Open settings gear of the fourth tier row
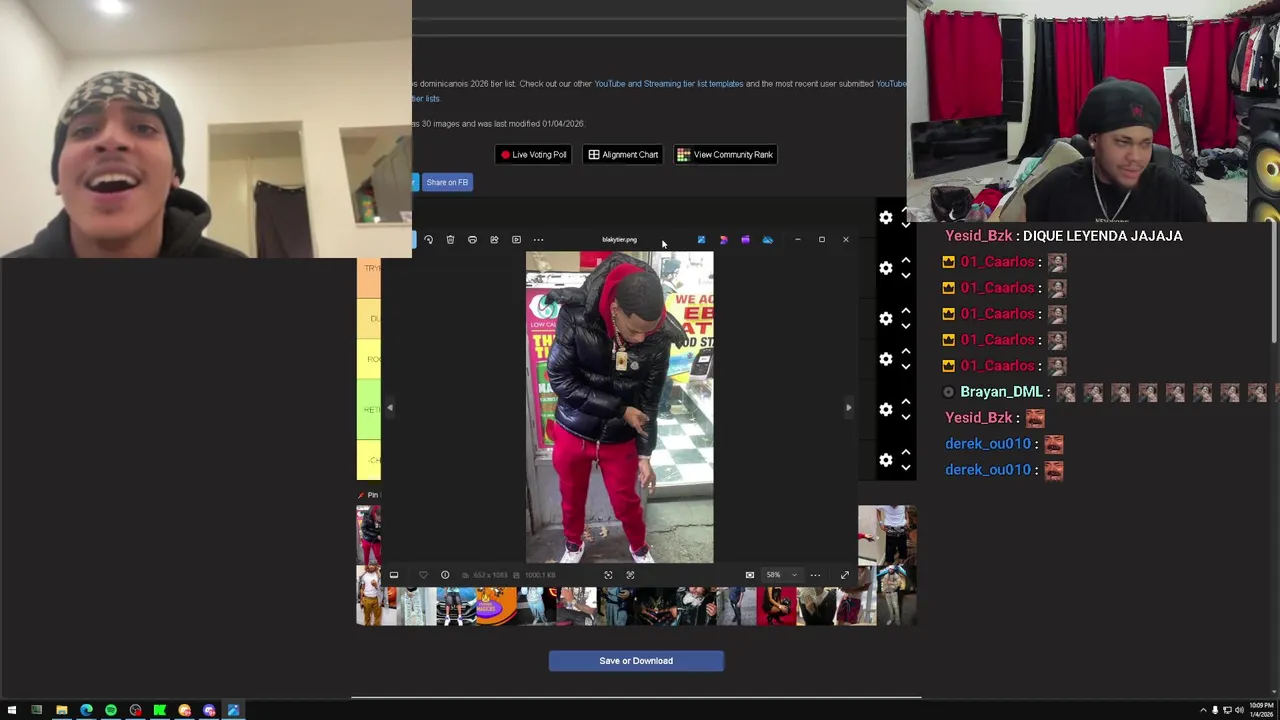1280x720 pixels. click(886, 359)
